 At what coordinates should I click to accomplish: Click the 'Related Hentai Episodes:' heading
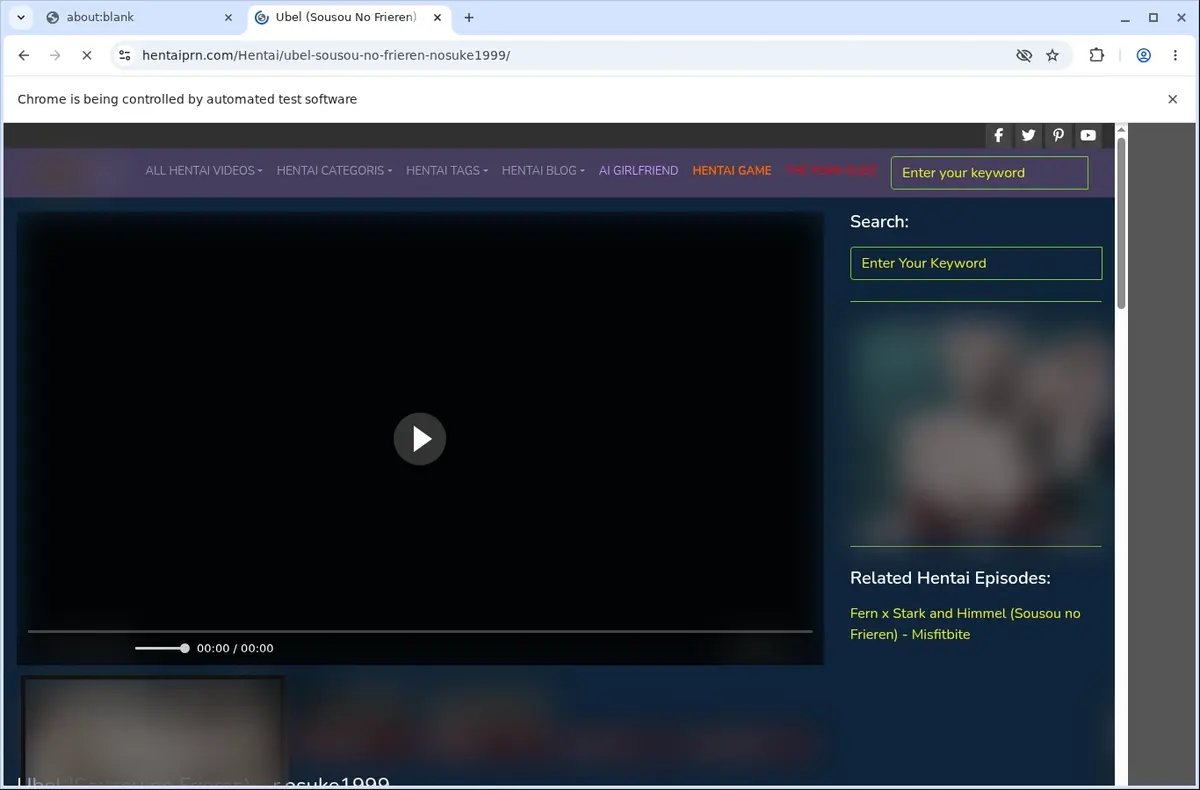(950, 578)
